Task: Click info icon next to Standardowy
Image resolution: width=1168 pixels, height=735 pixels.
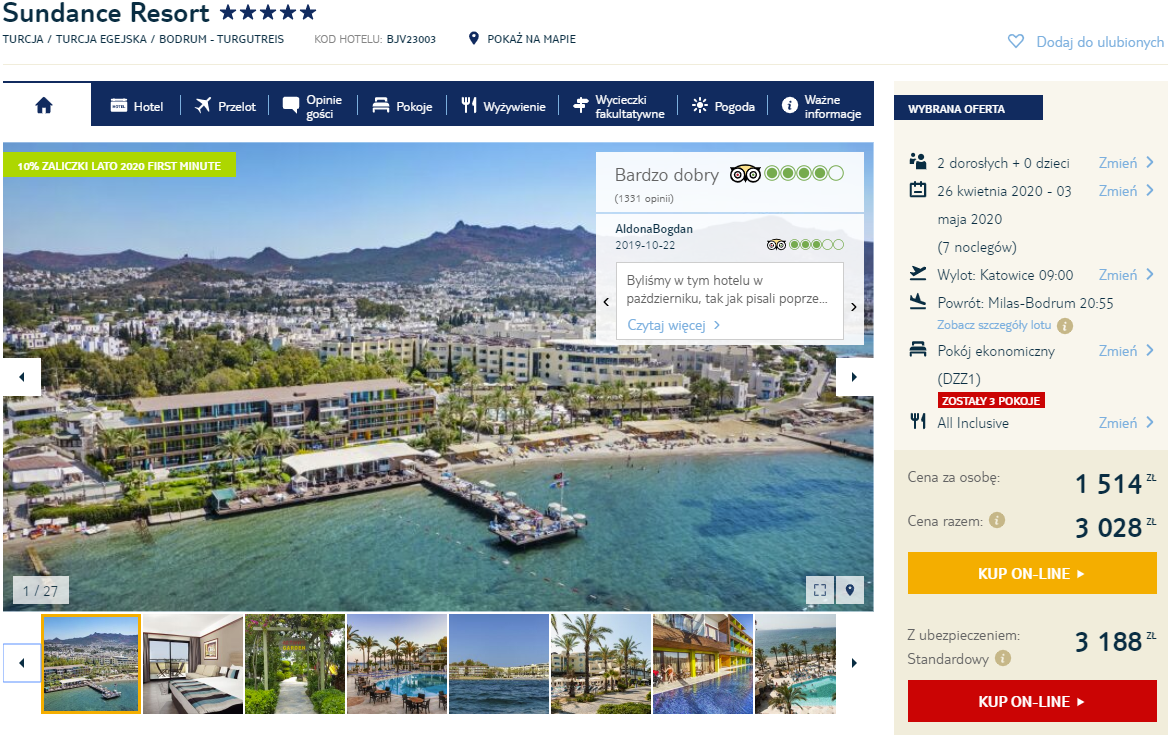Action: 1003,658
